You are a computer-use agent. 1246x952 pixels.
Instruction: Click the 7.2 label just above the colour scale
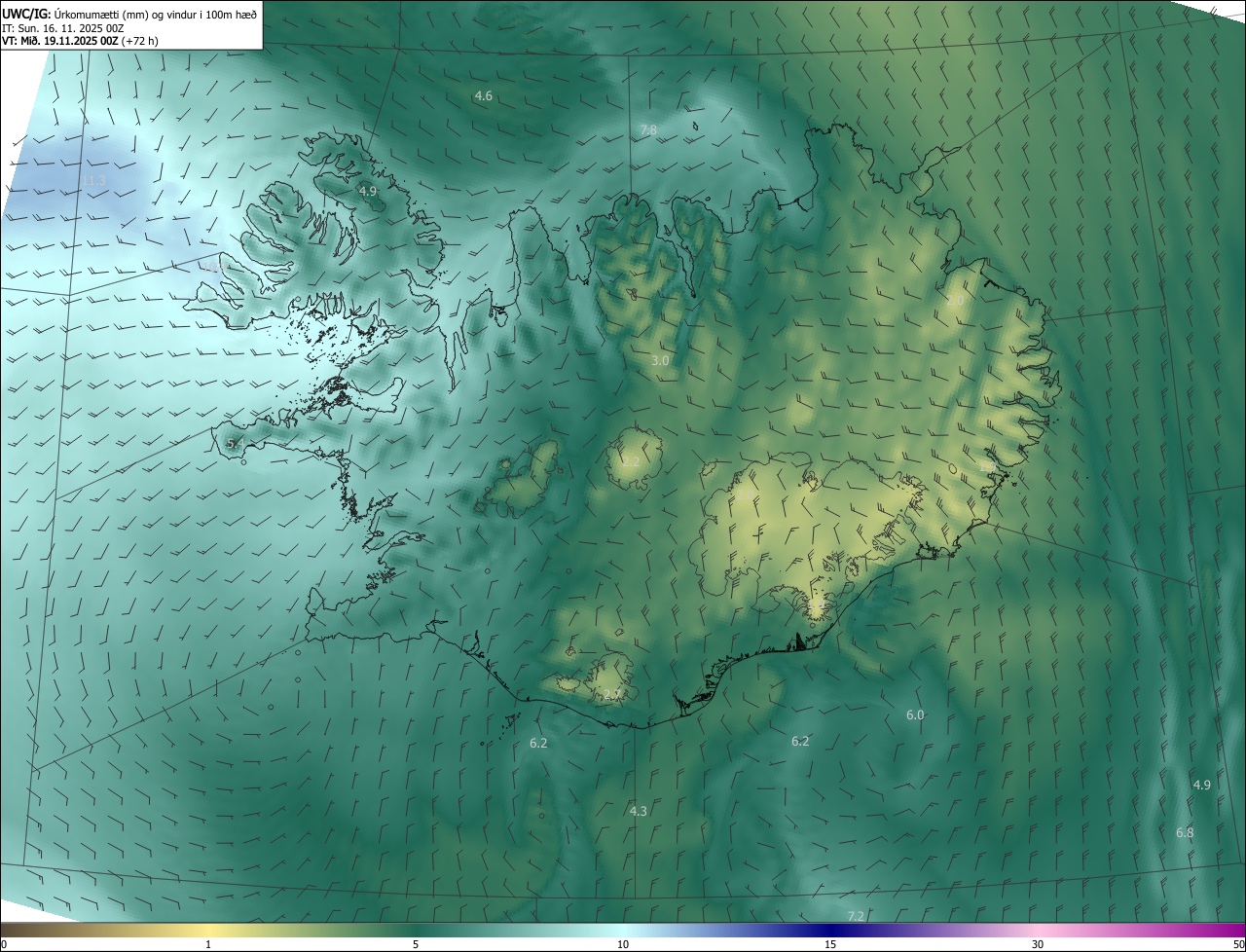tap(856, 917)
